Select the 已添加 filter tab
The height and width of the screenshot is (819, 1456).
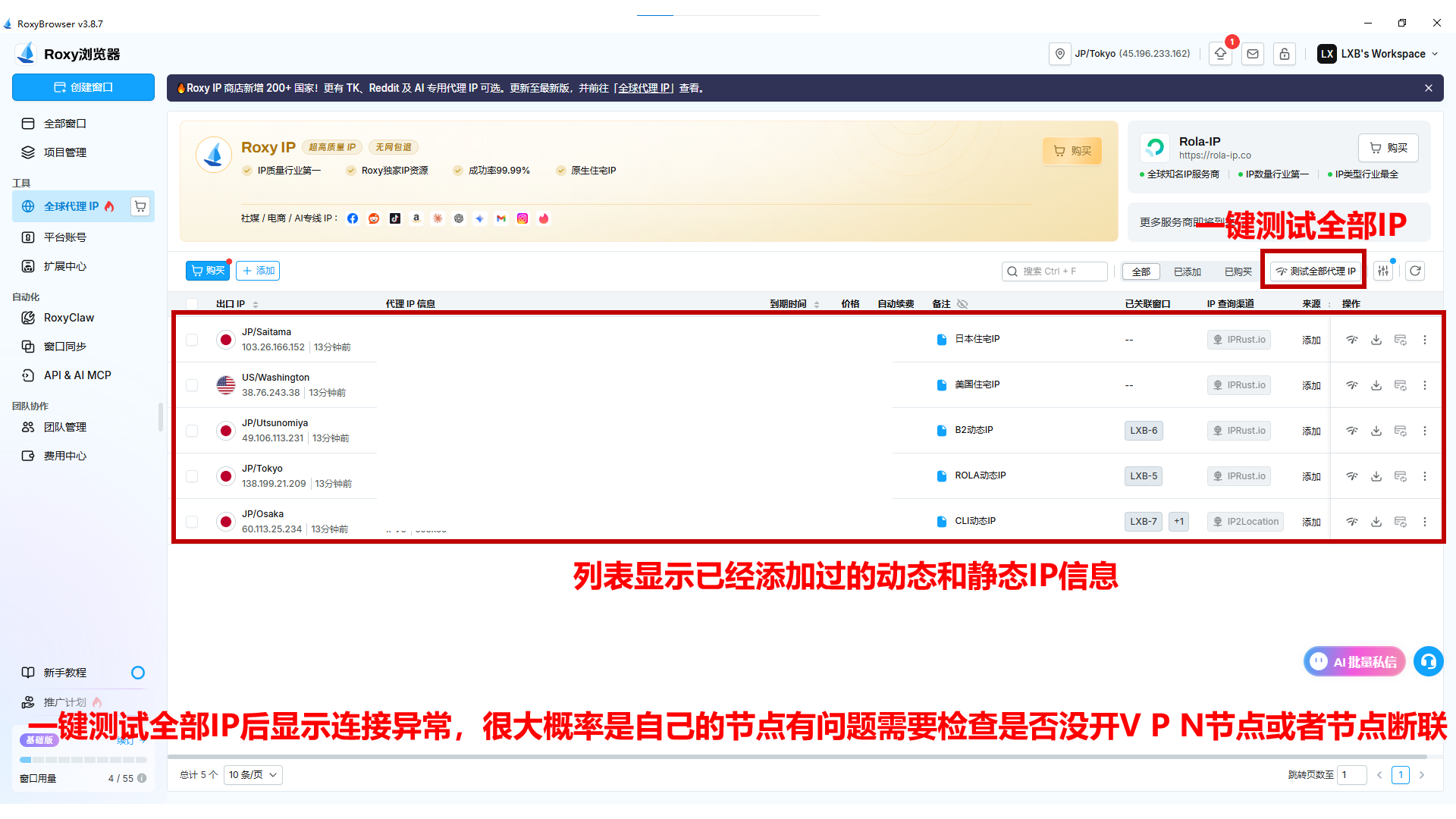(1188, 271)
